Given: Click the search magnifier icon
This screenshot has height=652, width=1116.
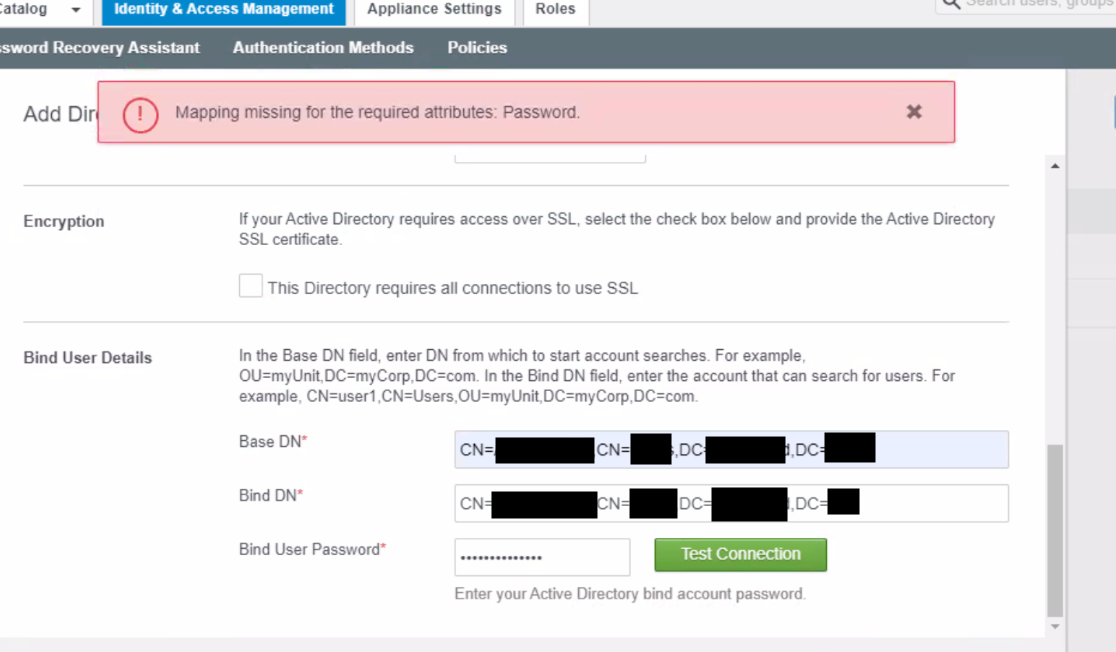Looking at the screenshot, I should tap(951, 4).
